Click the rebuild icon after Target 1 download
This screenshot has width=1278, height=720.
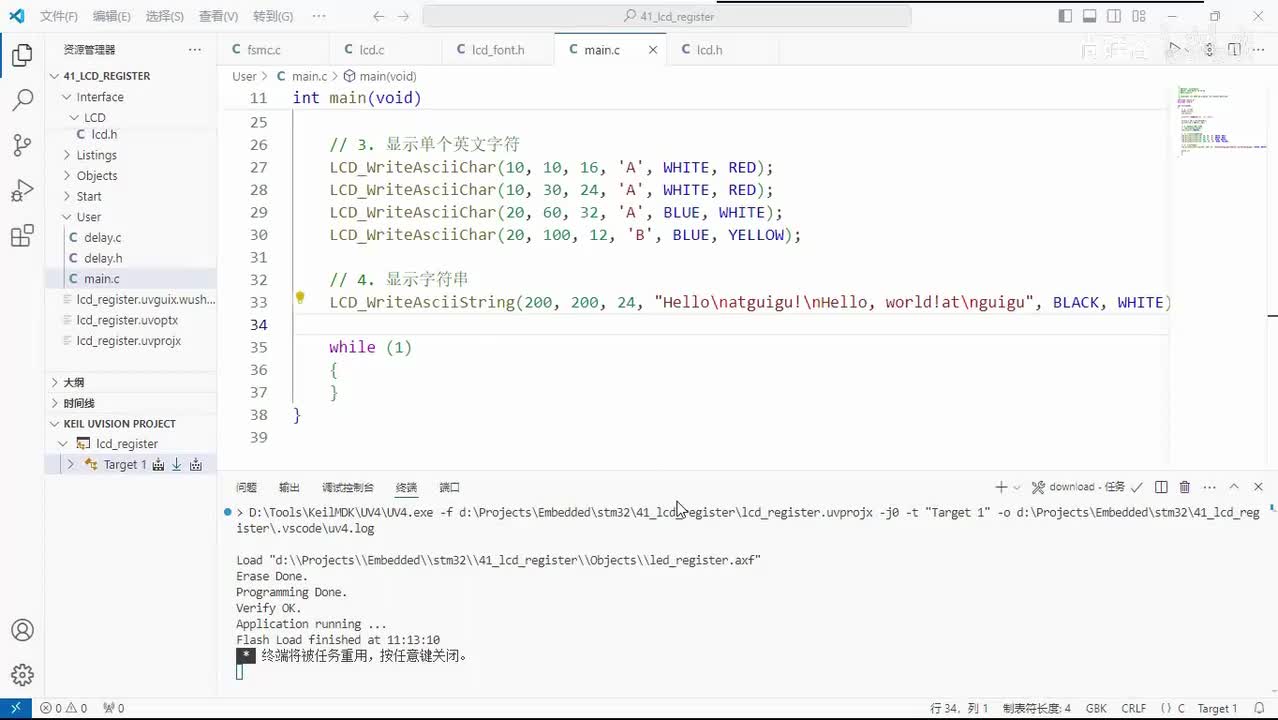click(196, 465)
